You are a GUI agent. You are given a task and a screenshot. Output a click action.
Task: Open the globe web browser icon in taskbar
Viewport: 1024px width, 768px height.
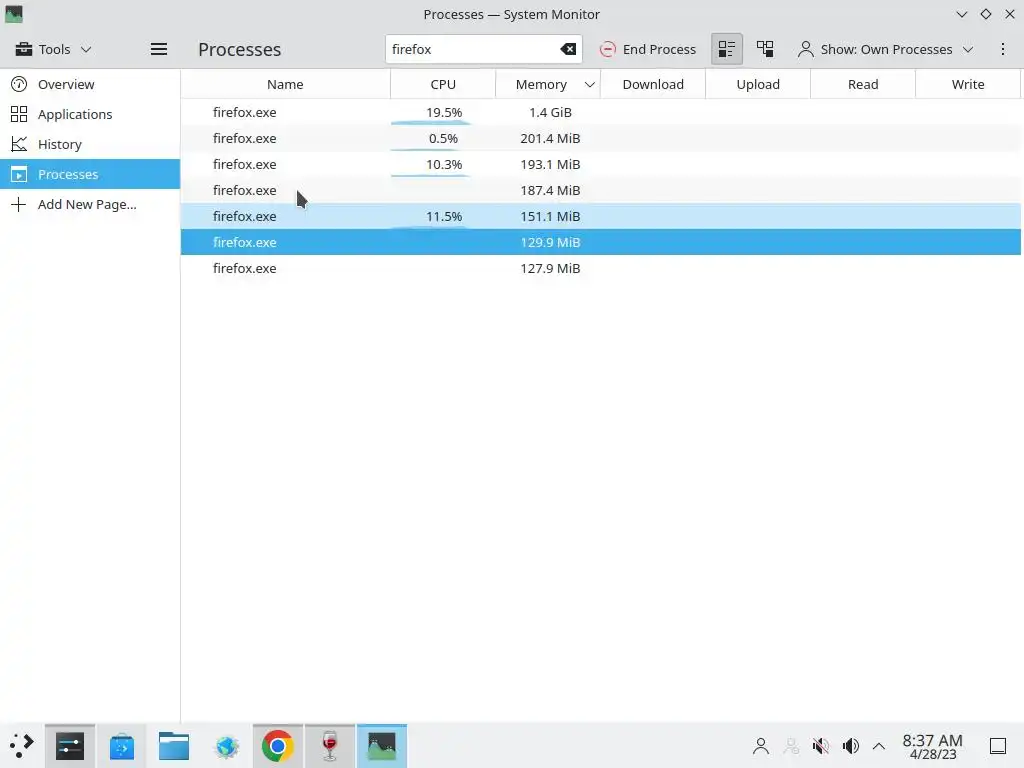tap(227, 746)
